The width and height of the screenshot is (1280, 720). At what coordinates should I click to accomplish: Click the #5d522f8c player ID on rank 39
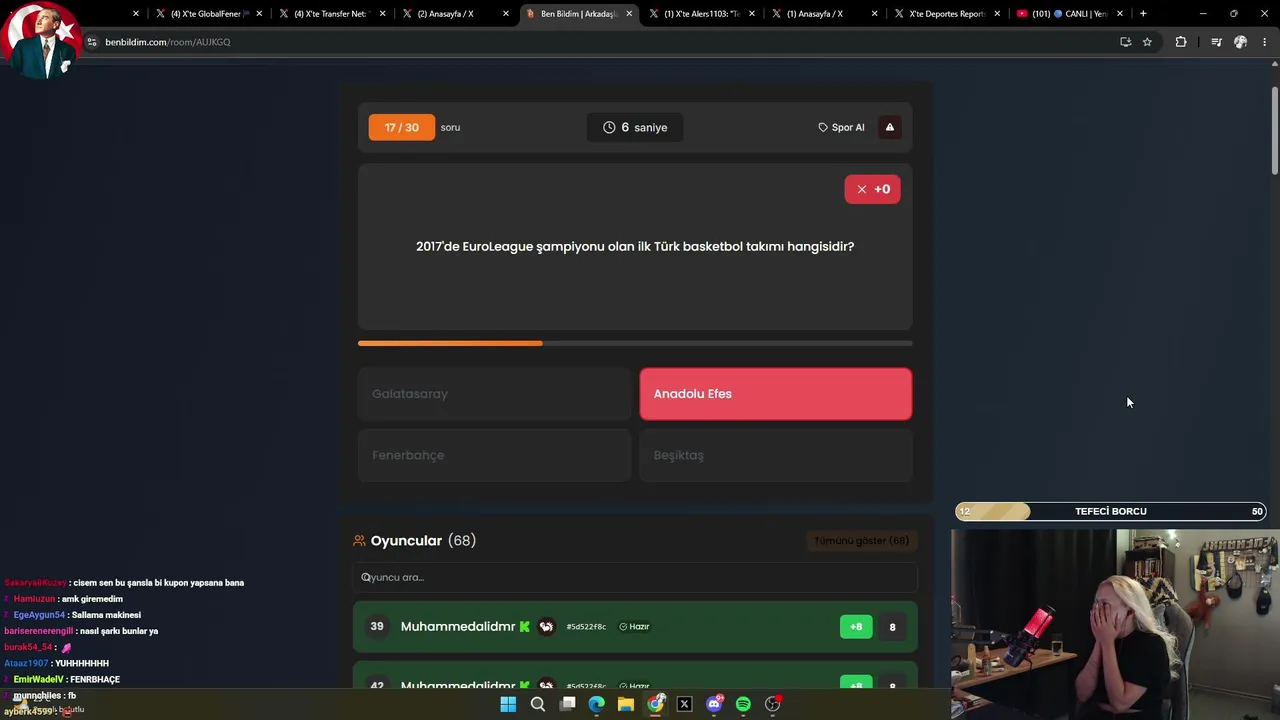pyautogui.click(x=586, y=627)
